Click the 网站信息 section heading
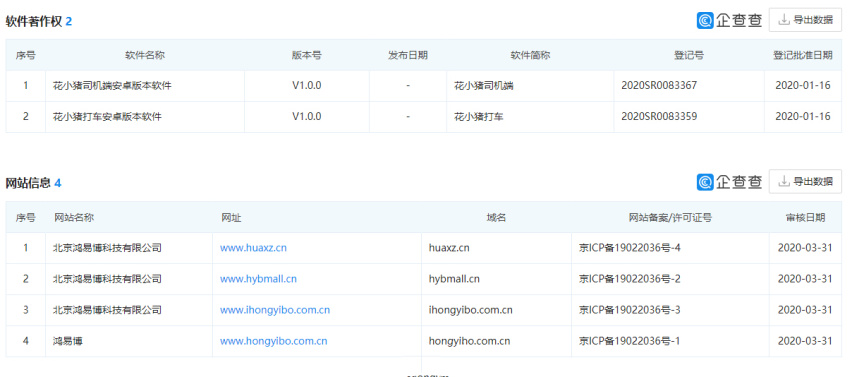The image size is (852, 377). (28, 183)
